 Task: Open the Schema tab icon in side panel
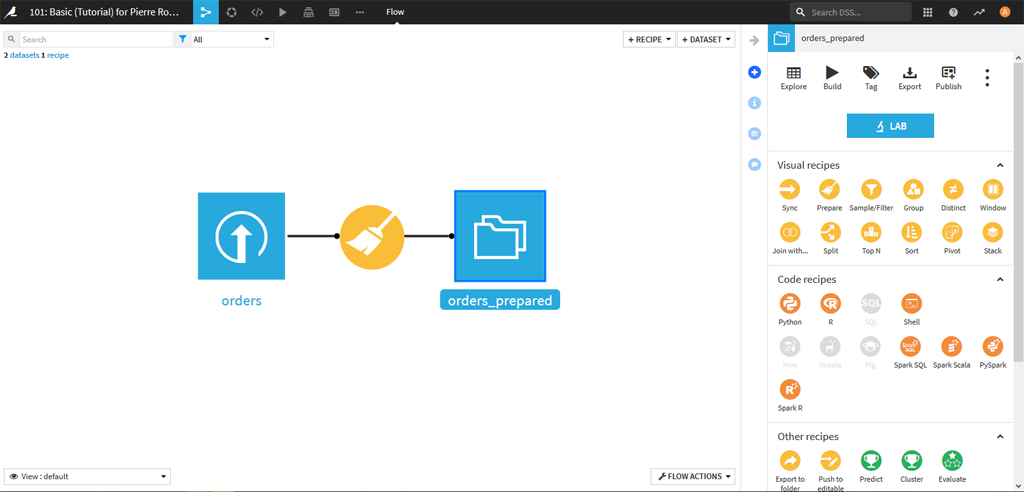754,133
